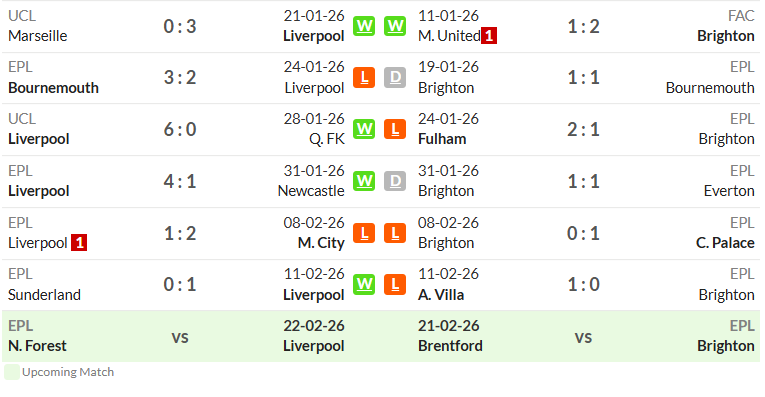This screenshot has width=765, height=397.
Task: Click the W badge beside 11-01-26 M. United match
Action: 395,26
